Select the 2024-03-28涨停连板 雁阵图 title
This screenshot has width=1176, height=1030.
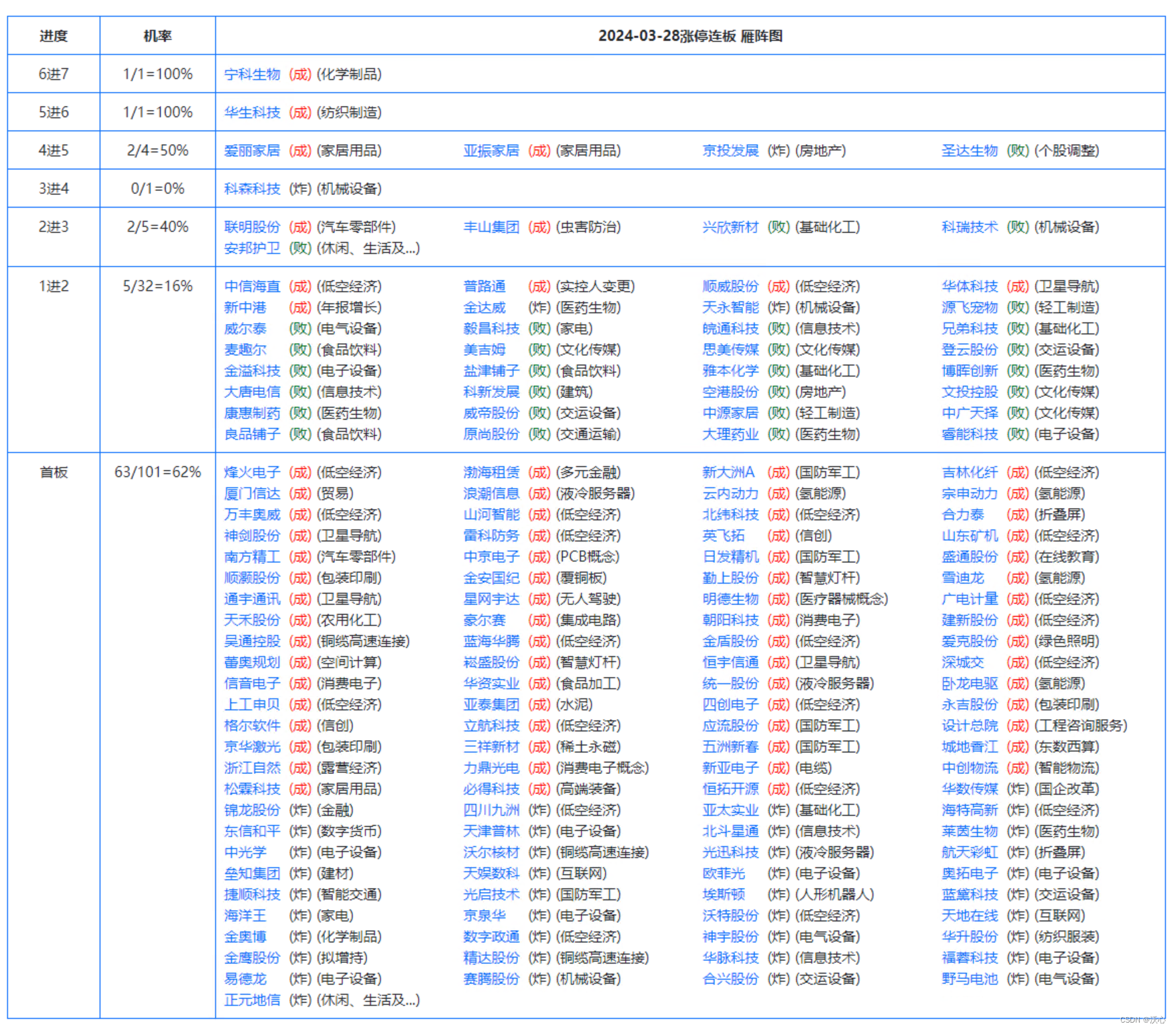coord(690,36)
